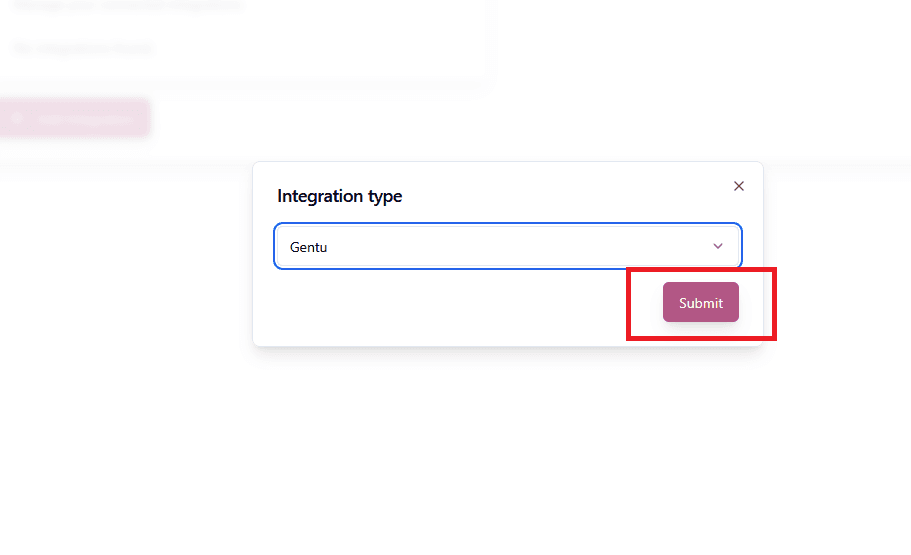The image size is (911, 555).
Task: Click the plus icon on Add integration
Action: [17, 119]
